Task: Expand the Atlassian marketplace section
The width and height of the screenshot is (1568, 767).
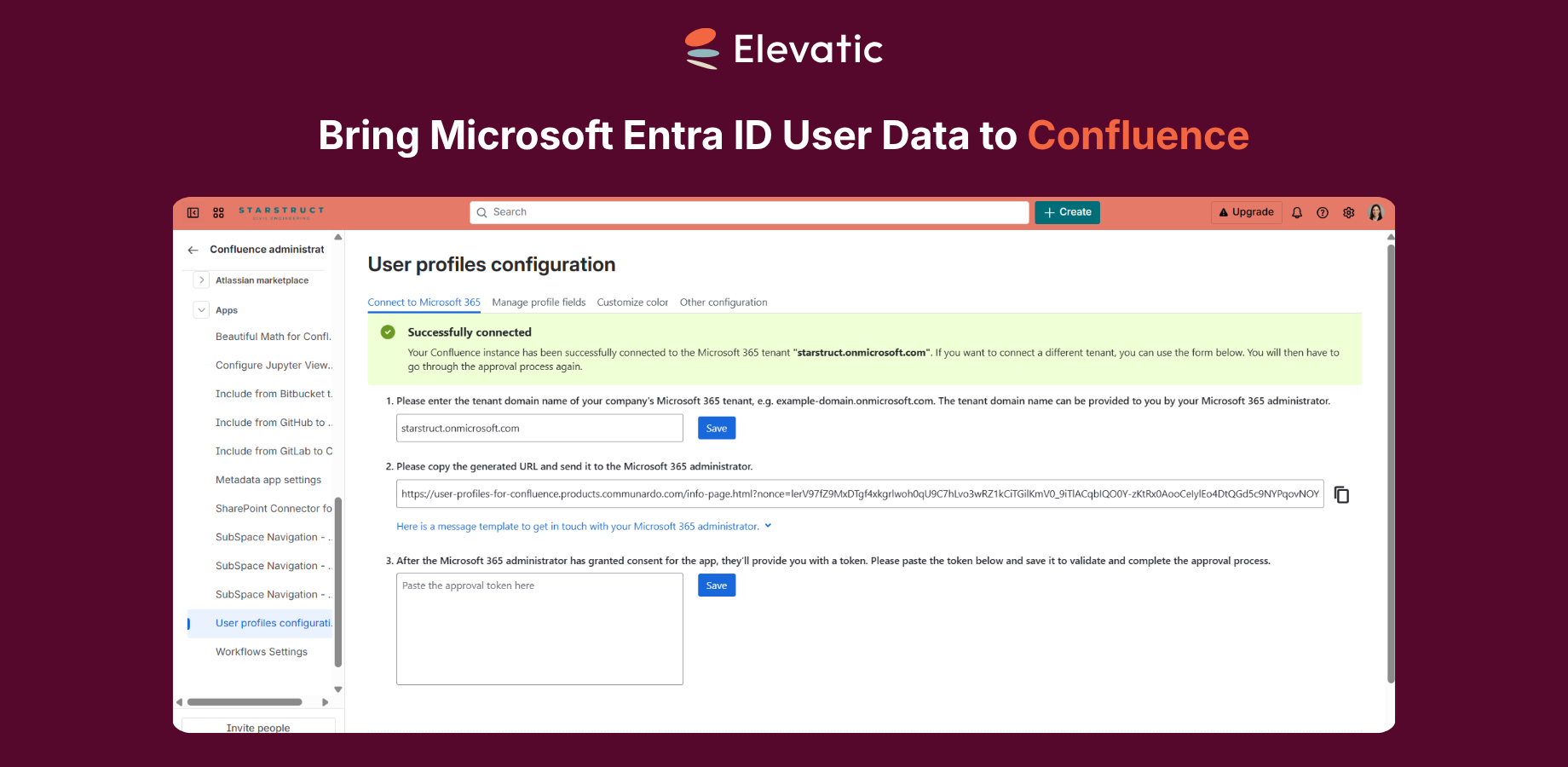Action: [201, 280]
